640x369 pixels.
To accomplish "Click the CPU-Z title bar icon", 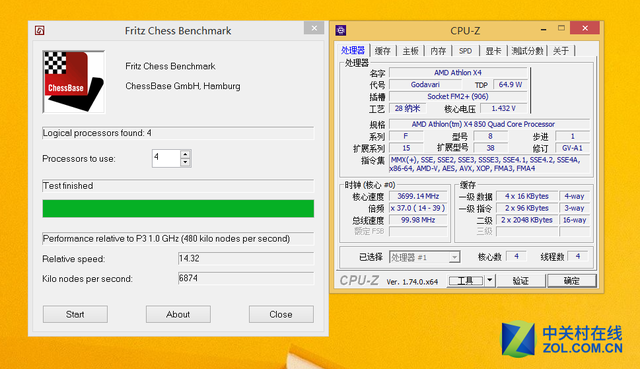I will pyautogui.click(x=341, y=30).
